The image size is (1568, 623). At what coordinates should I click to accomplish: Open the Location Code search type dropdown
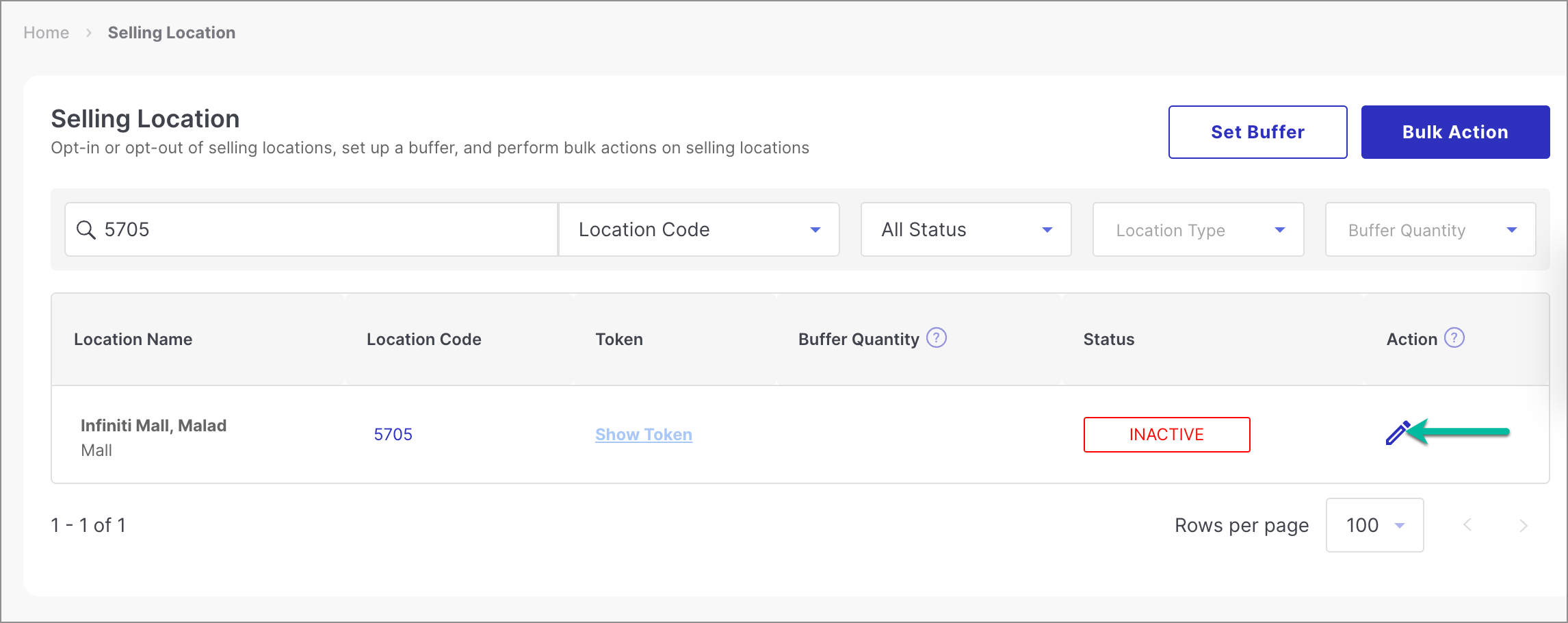click(699, 229)
